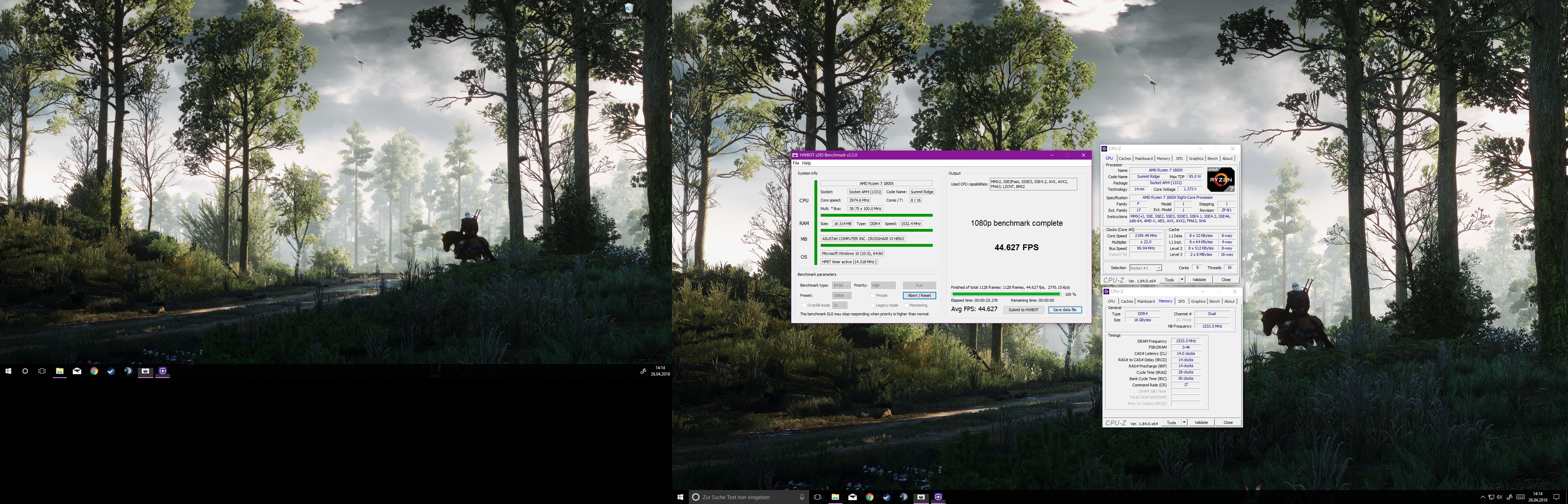The width and height of the screenshot is (1568, 504).
Task: Open Priority High dropdown
Action: click(x=883, y=285)
